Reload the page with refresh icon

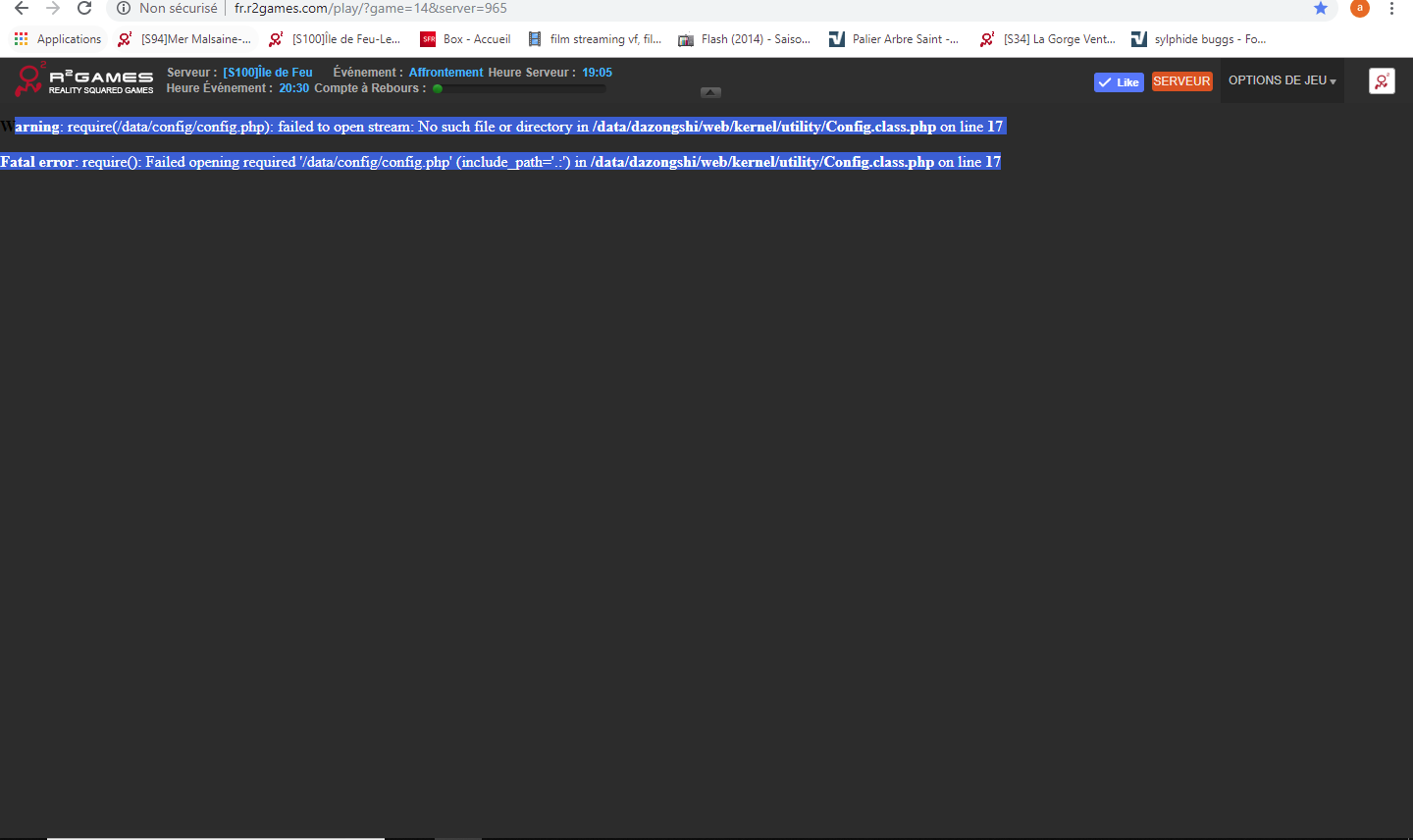pyautogui.click(x=84, y=9)
